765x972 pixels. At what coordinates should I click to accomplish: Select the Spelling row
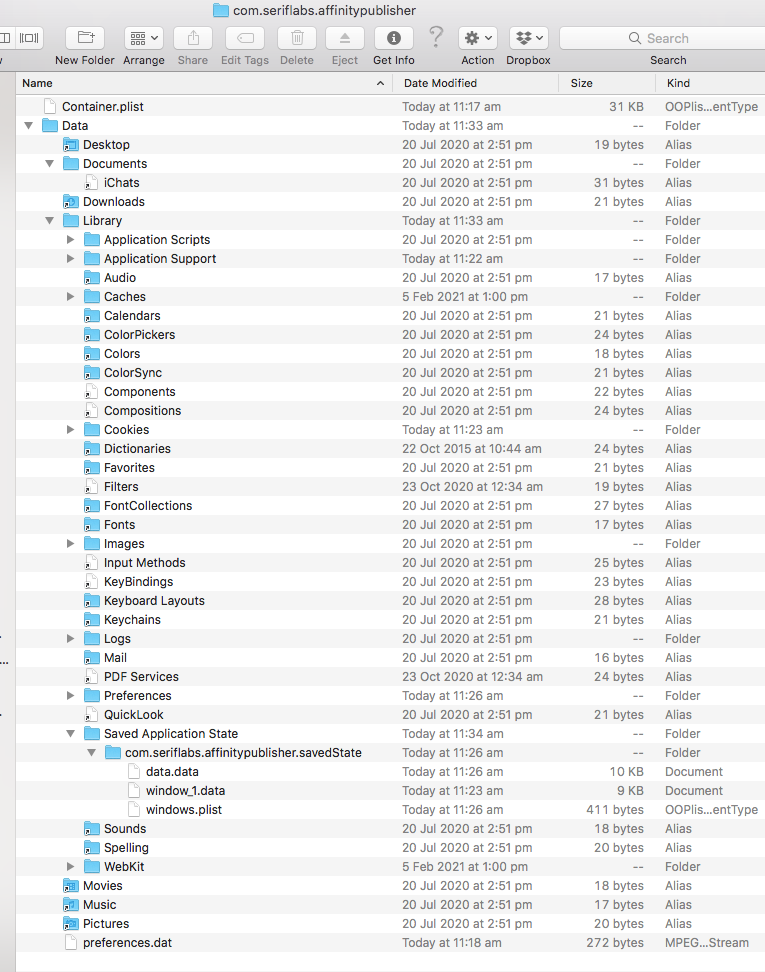click(x=391, y=847)
